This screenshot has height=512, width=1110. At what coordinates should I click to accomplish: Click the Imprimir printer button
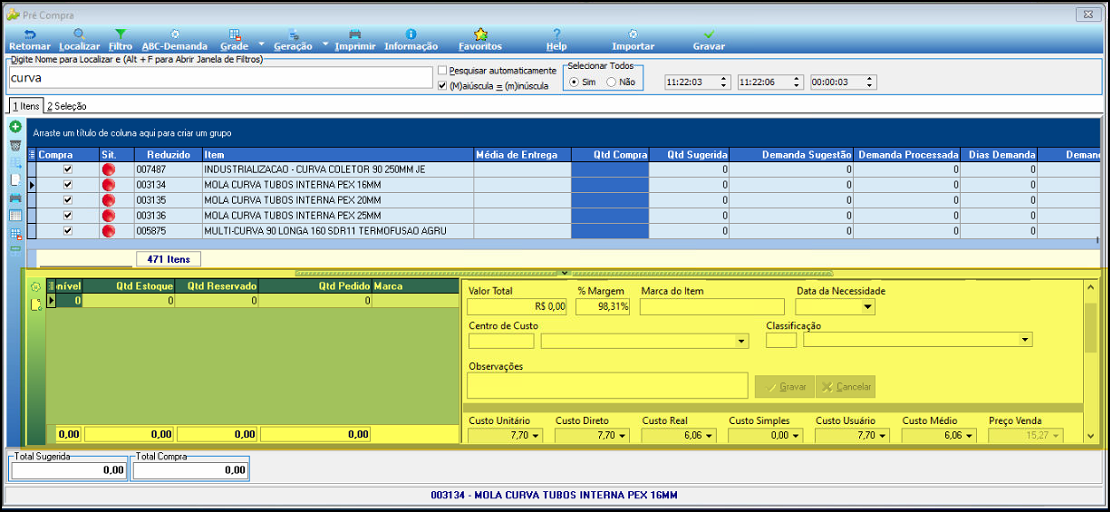(355, 40)
